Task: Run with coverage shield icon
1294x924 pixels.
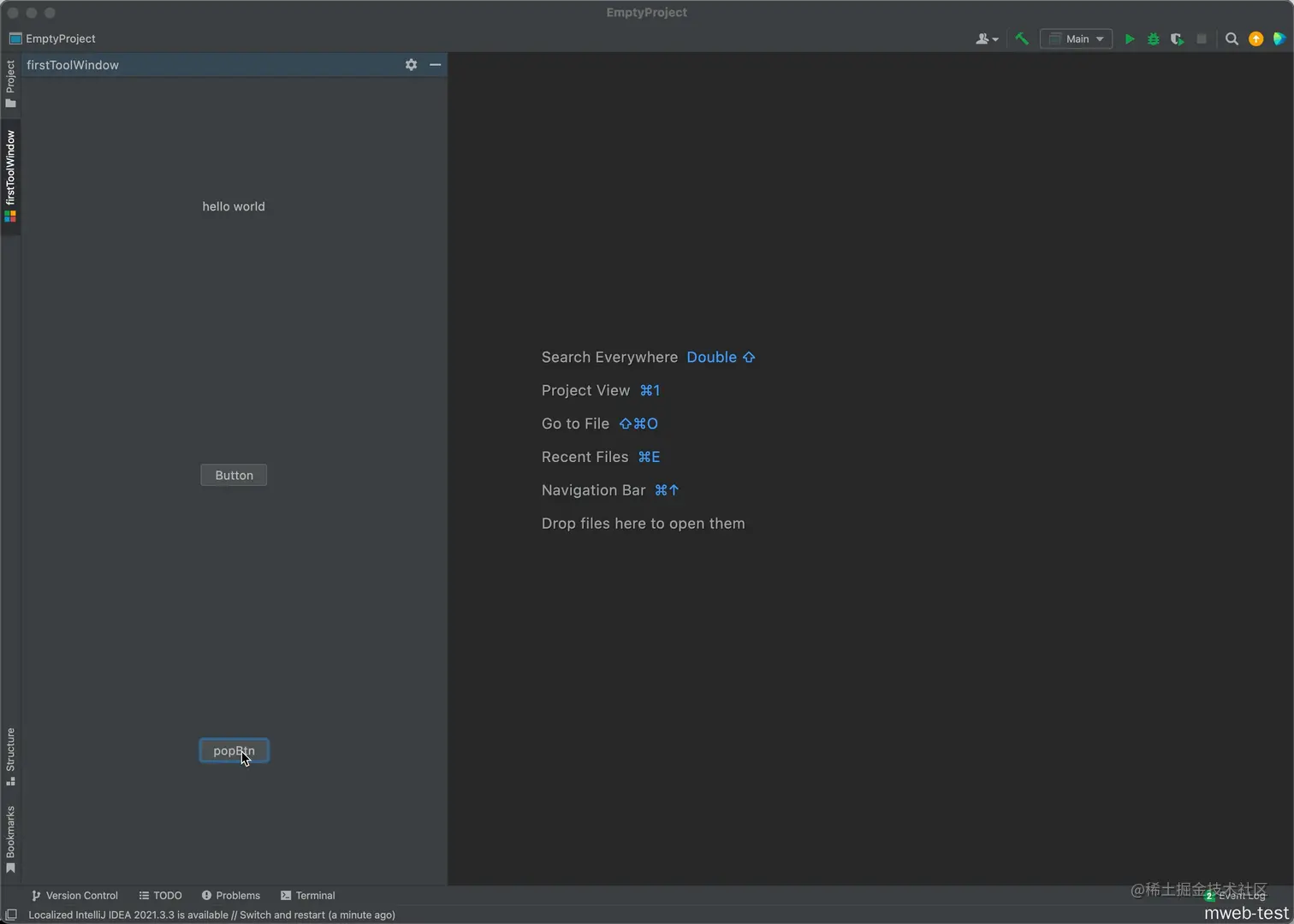Action: click(x=1178, y=38)
